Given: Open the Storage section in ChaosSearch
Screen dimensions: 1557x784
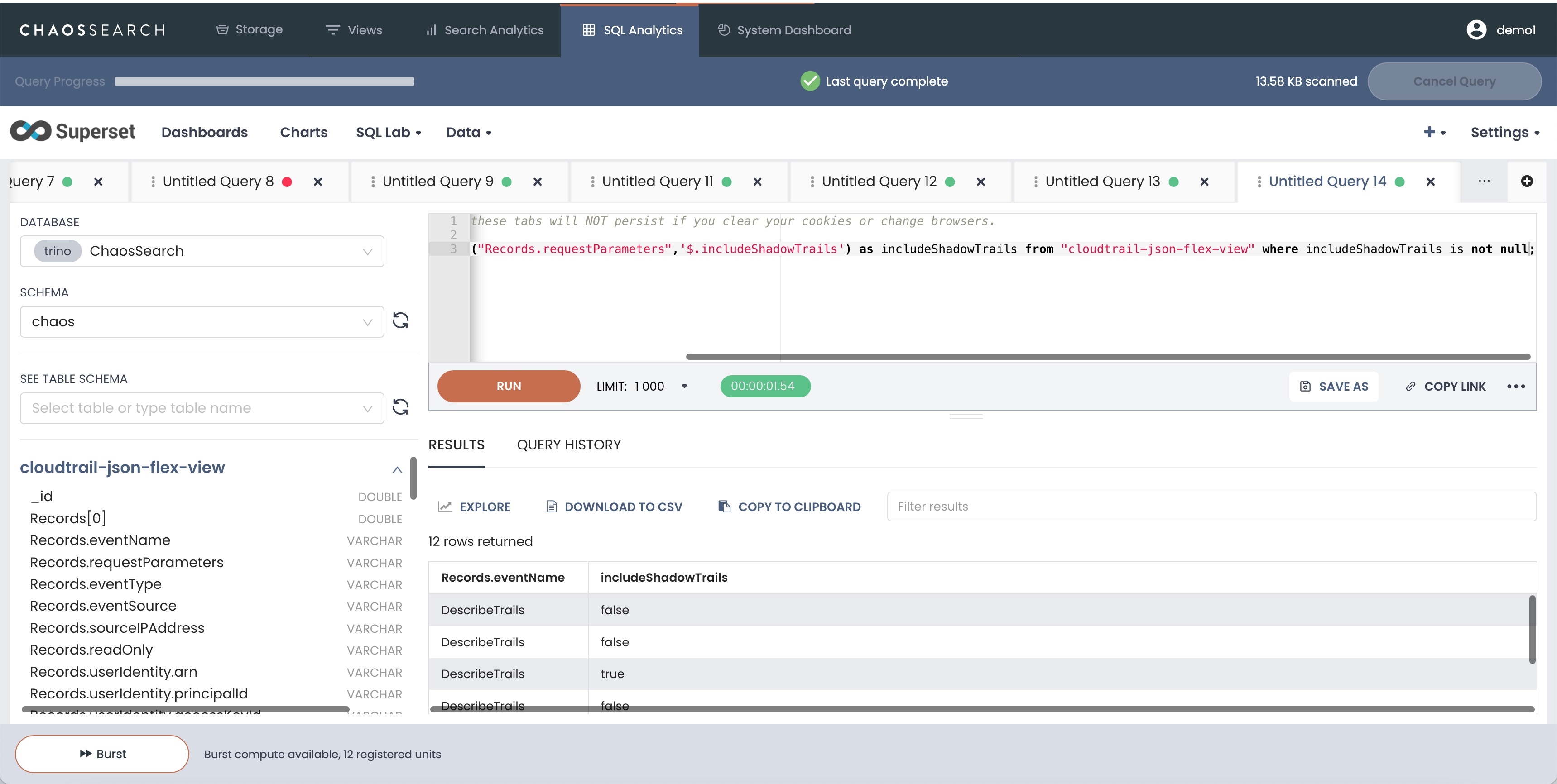Looking at the screenshot, I should (249, 29).
